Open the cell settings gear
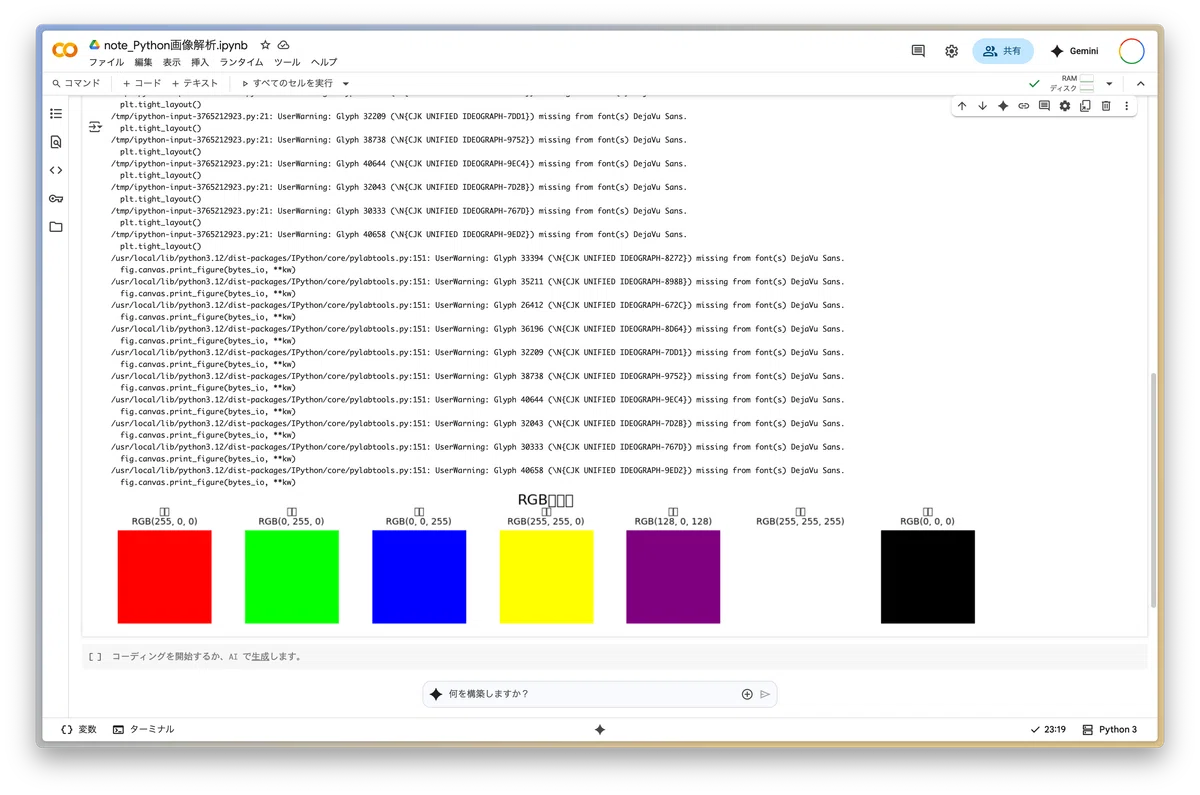Screen dimensions: 1200x795 1065,106
